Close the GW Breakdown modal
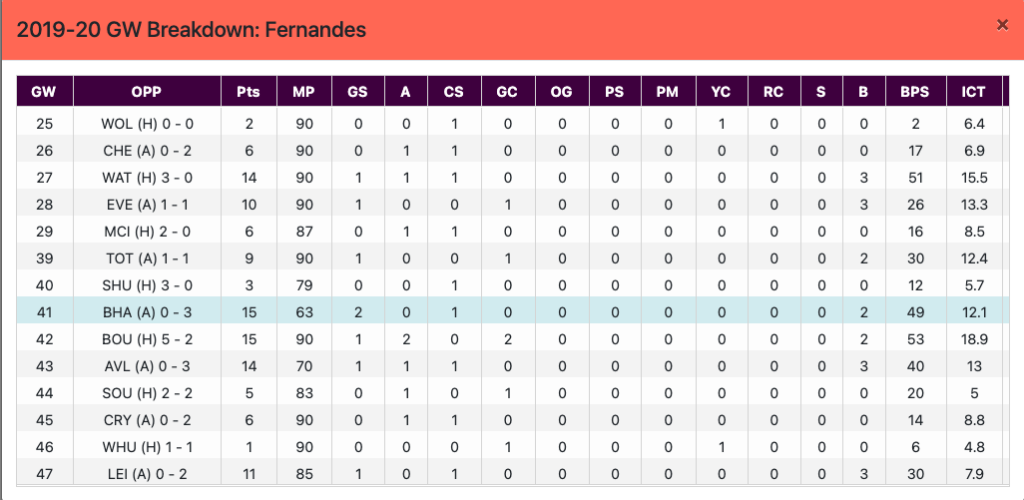 (x=1002, y=25)
